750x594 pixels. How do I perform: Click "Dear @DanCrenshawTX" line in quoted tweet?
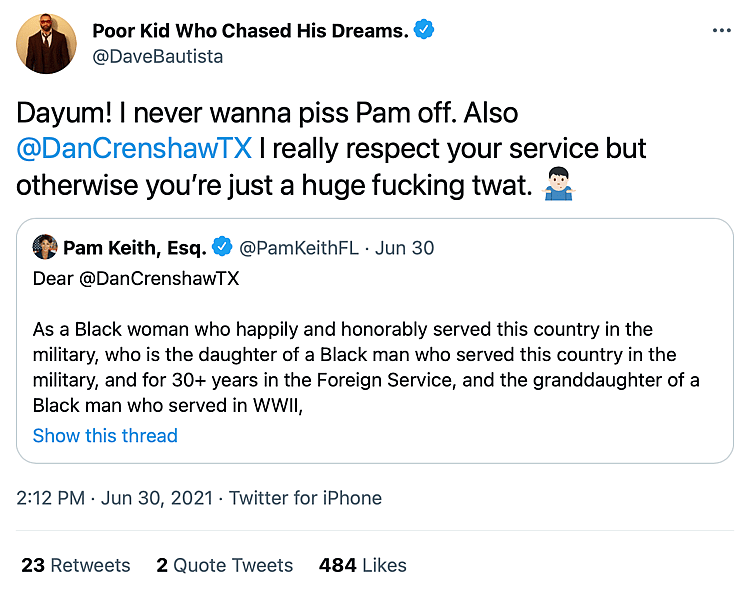pos(136,279)
